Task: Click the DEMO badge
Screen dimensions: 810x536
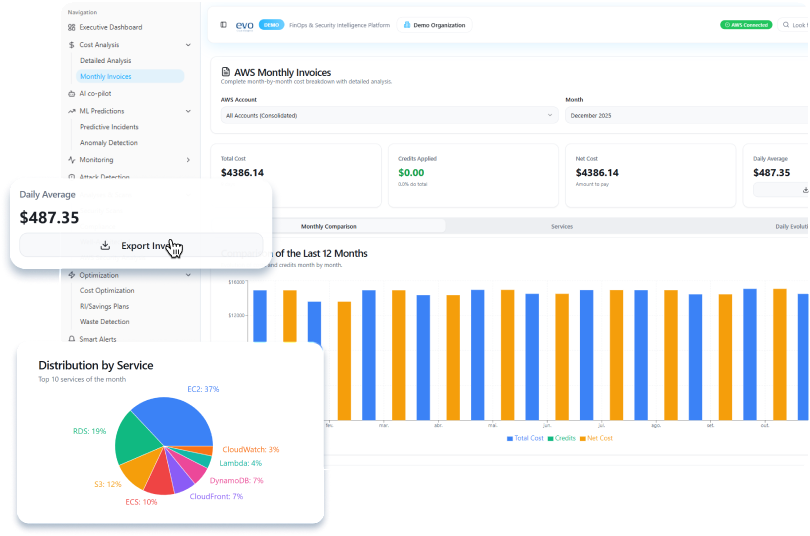Action: click(x=271, y=25)
